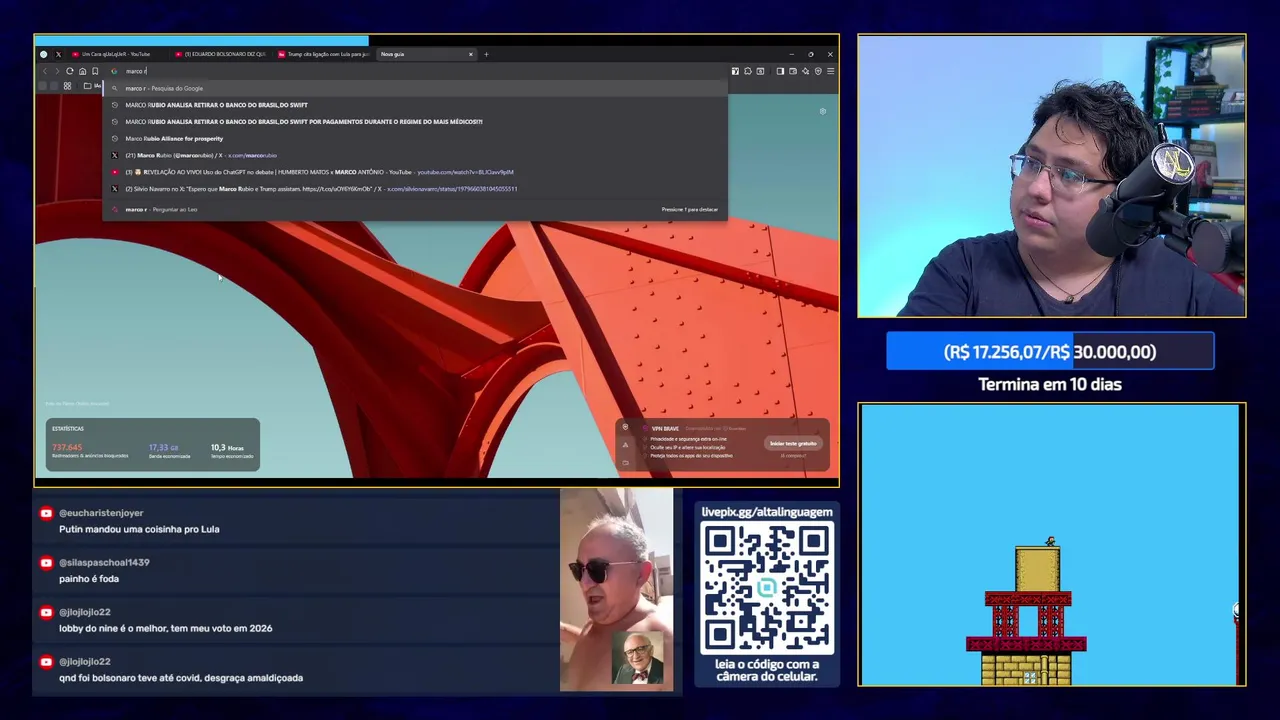Click Iniciar teste gratuito VPN button
This screenshot has height=720, width=1280.
coord(793,443)
